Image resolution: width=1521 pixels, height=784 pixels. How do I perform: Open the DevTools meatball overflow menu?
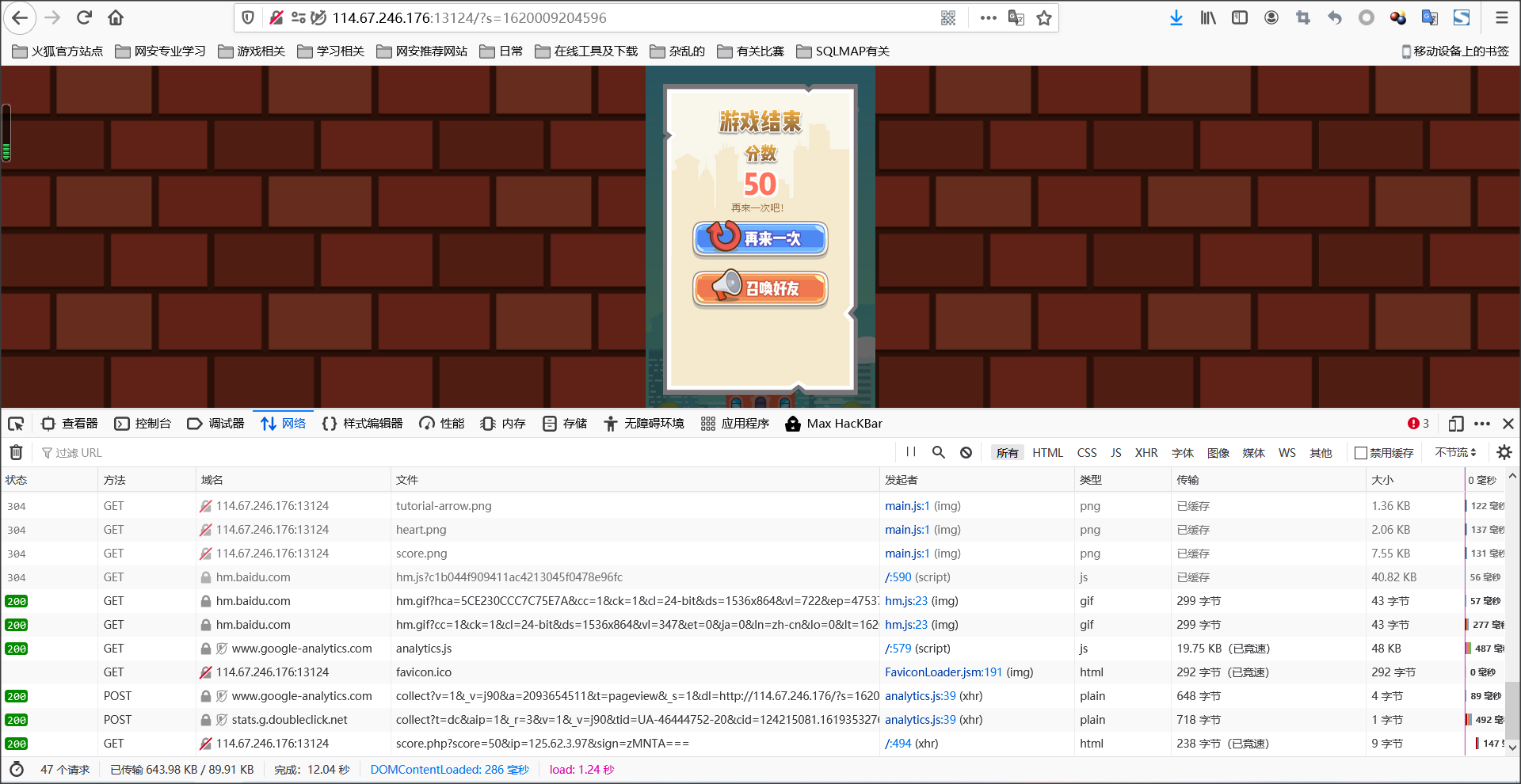point(1482,424)
